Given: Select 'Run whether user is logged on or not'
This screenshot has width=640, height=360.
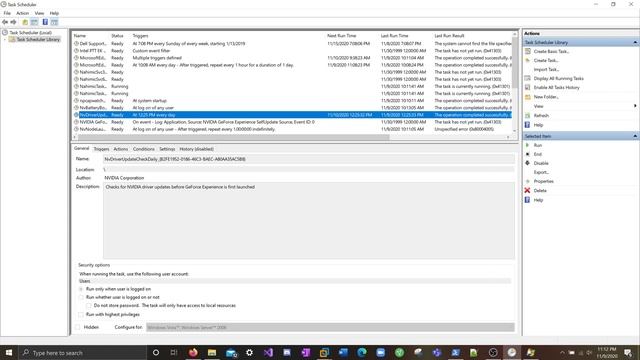Looking at the screenshot, I should pyautogui.click(x=81, y=298).
